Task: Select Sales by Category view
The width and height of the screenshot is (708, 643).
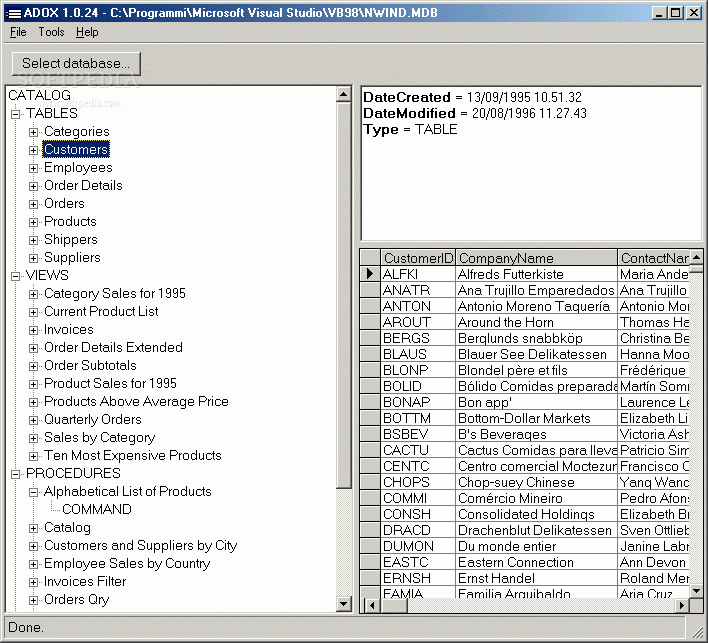Action: click(99, 438)
